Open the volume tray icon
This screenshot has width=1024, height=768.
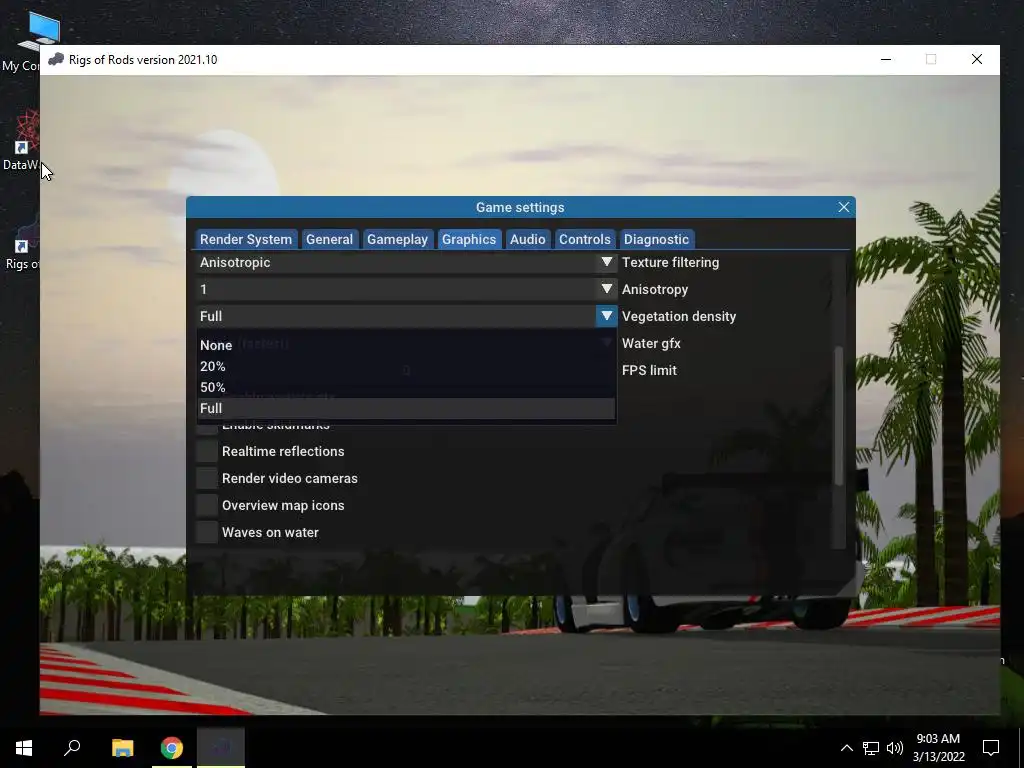point(895,748)
